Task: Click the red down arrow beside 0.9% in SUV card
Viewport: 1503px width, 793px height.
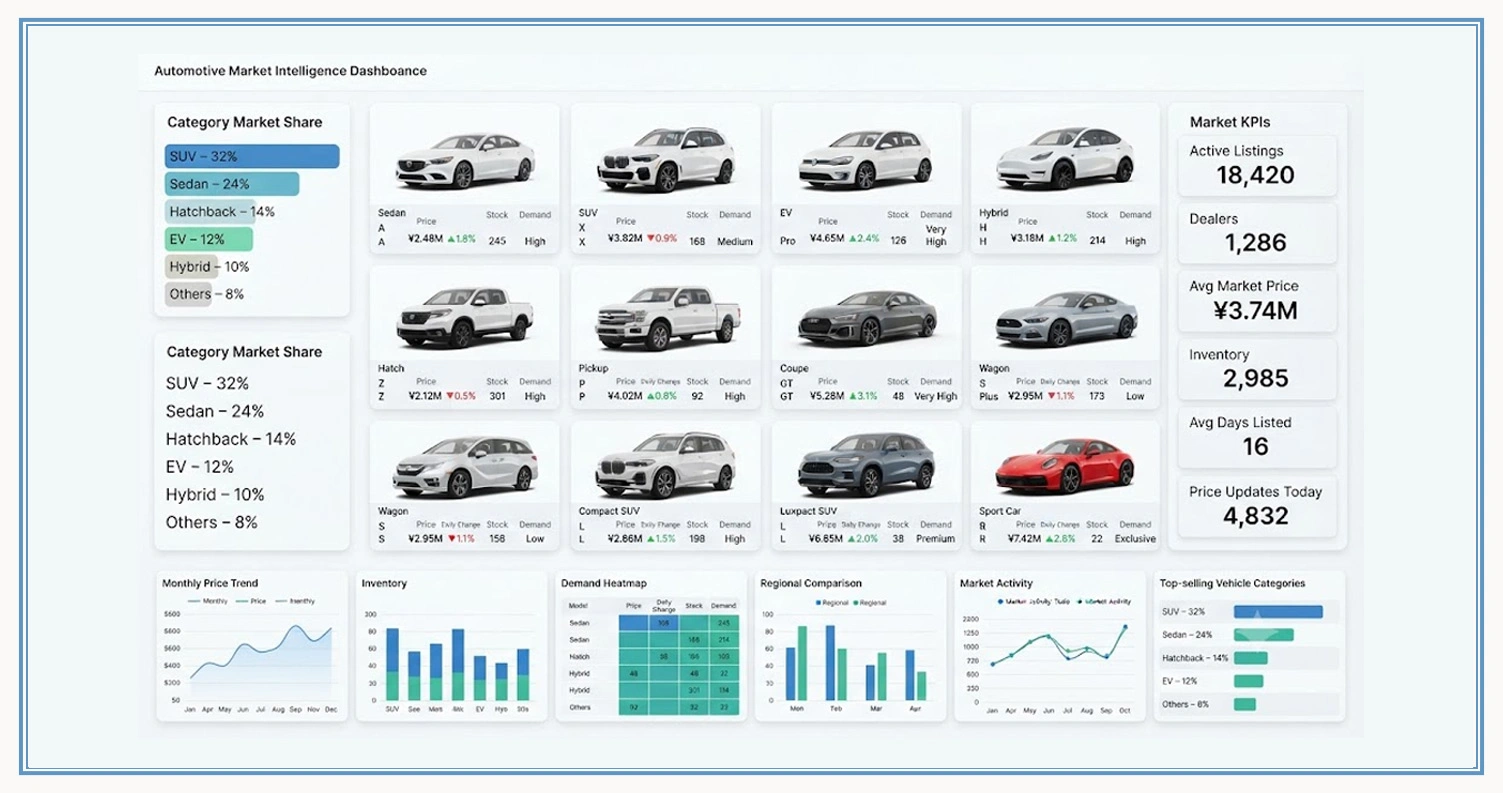Action: [650, 240]
